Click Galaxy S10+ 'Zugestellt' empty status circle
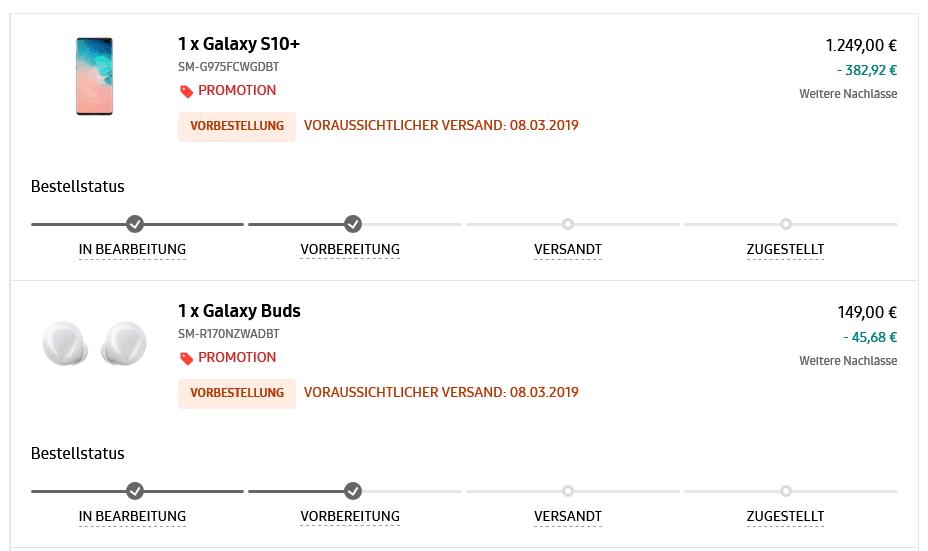The width and height of the screenshot is (928, 551). 786,224
